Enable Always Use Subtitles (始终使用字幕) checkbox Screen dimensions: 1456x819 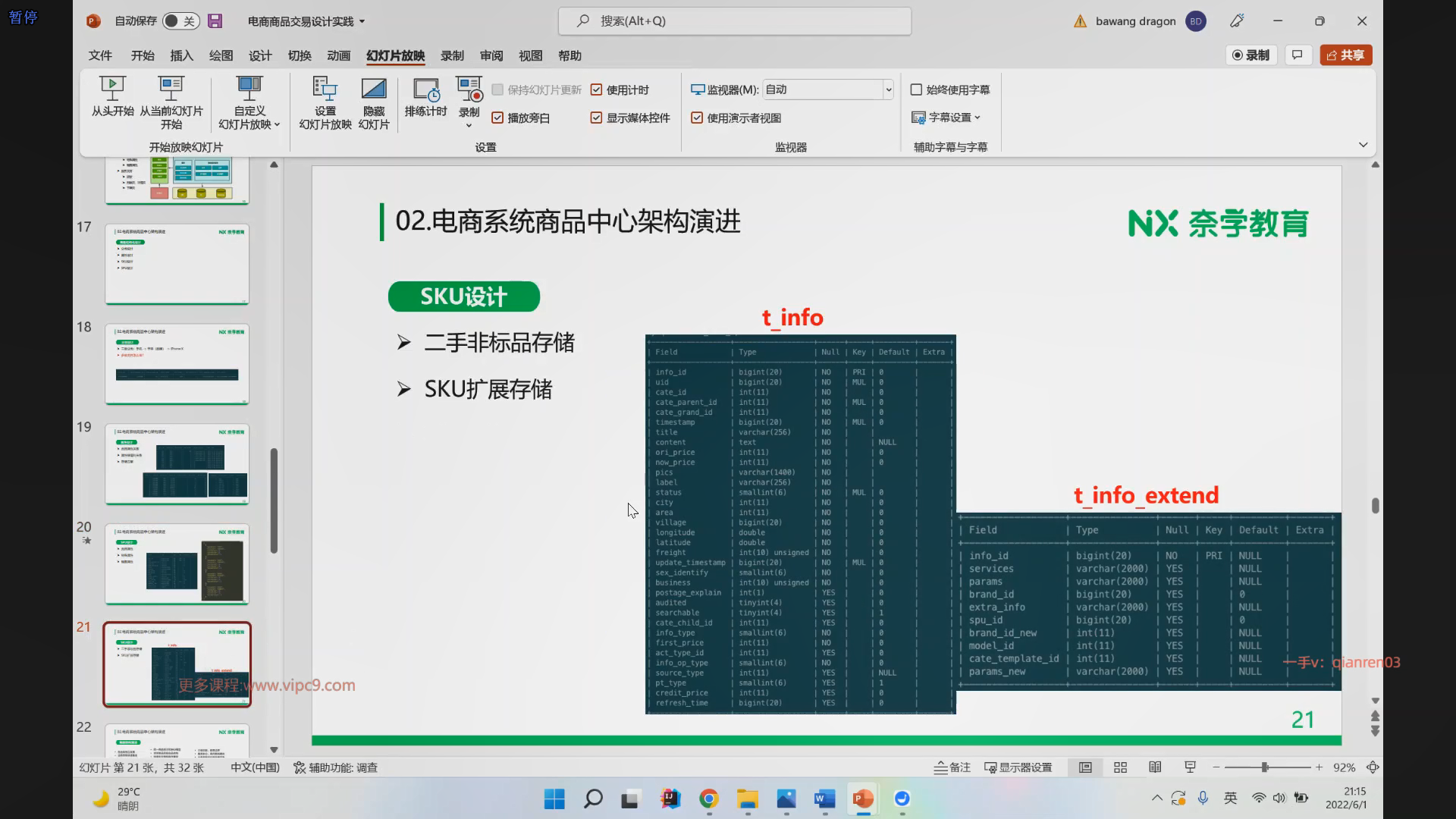(916, 89)
